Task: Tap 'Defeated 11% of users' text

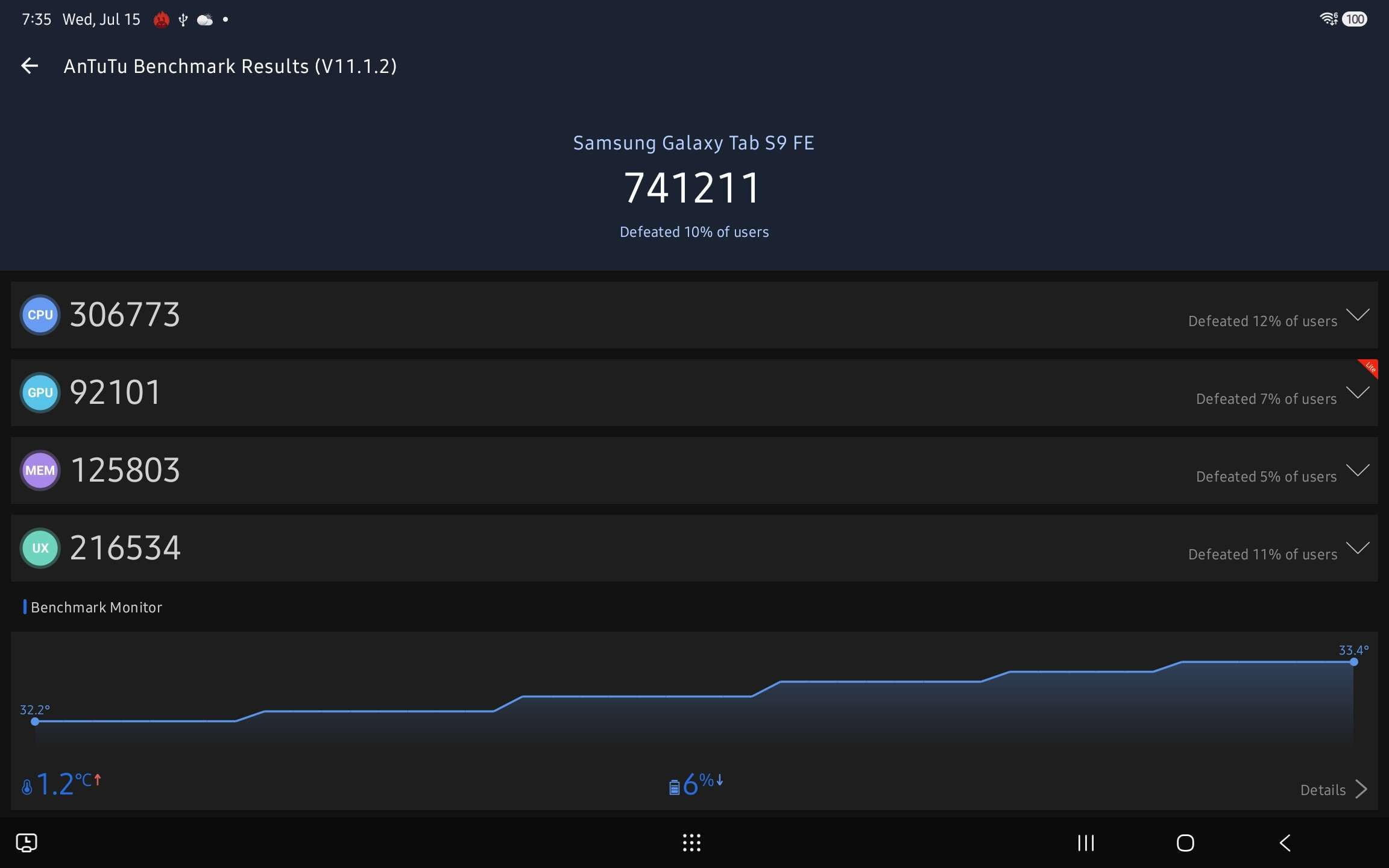Action: (1263, 555)
